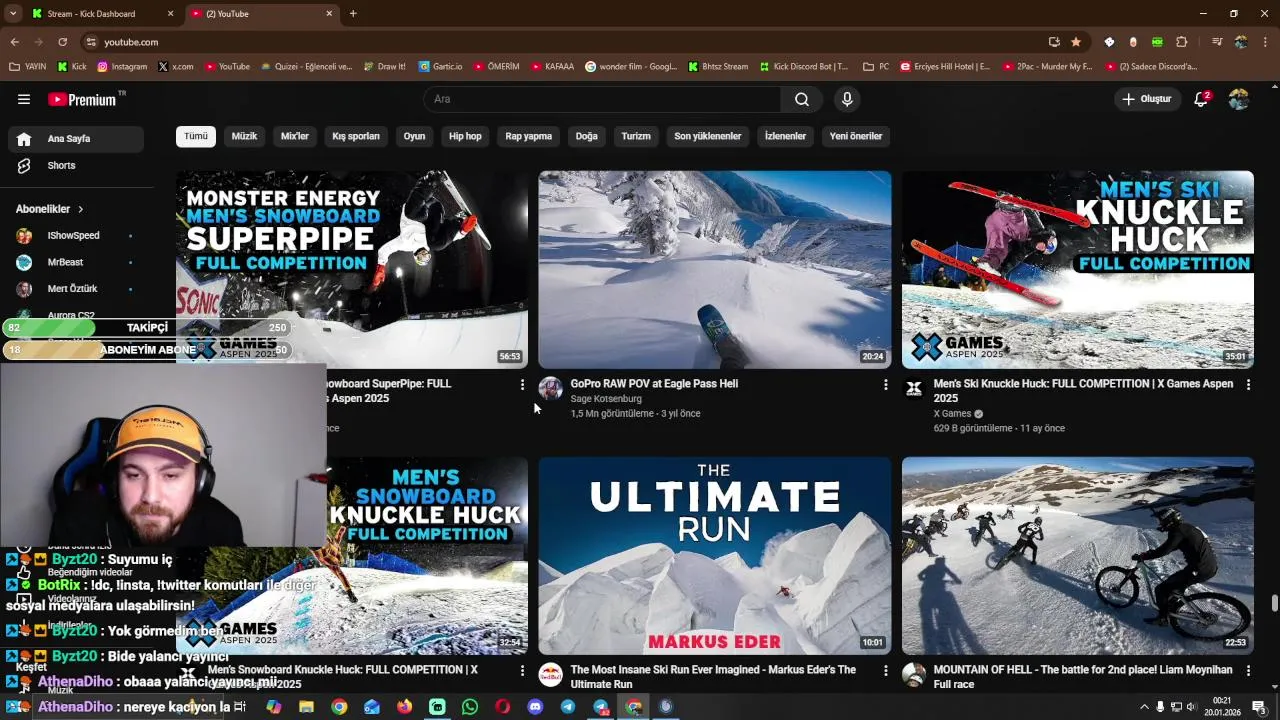Click the Oluştur create button
Image resolution: width=1280 pixels, height=720 pixels.
[x=1147, y=99]
